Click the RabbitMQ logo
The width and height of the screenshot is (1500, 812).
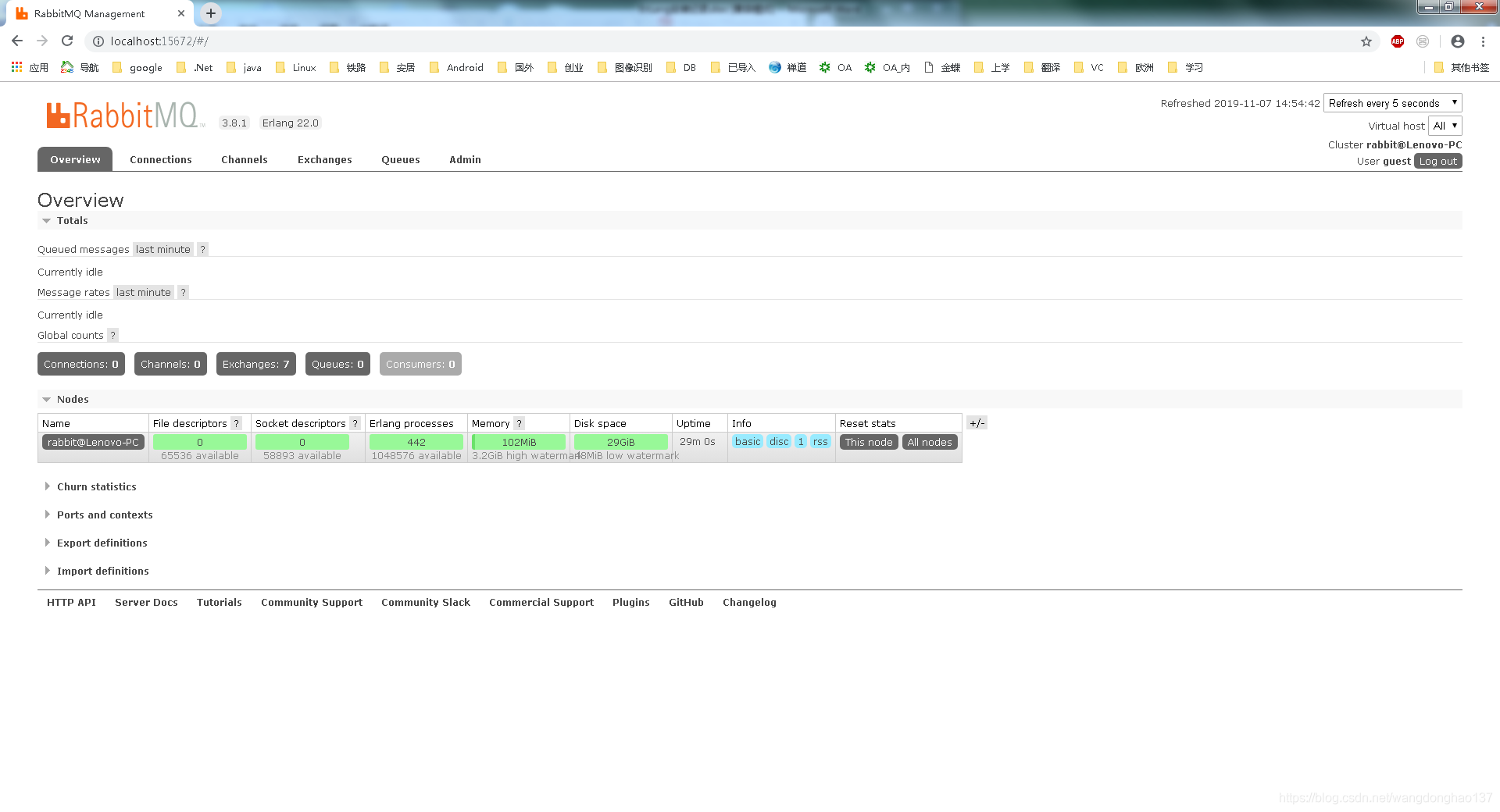point(125,116)
